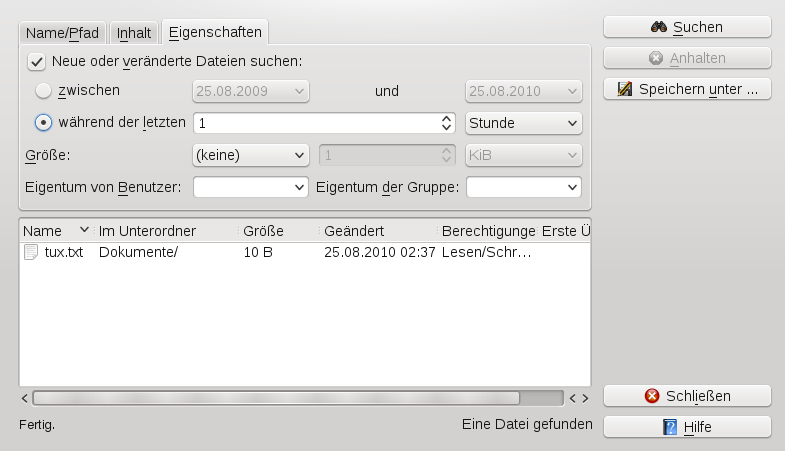Expand Eigentum von Benutzer combo box
Viewport: 785px width, 451px height.
(x=250, y=187)
